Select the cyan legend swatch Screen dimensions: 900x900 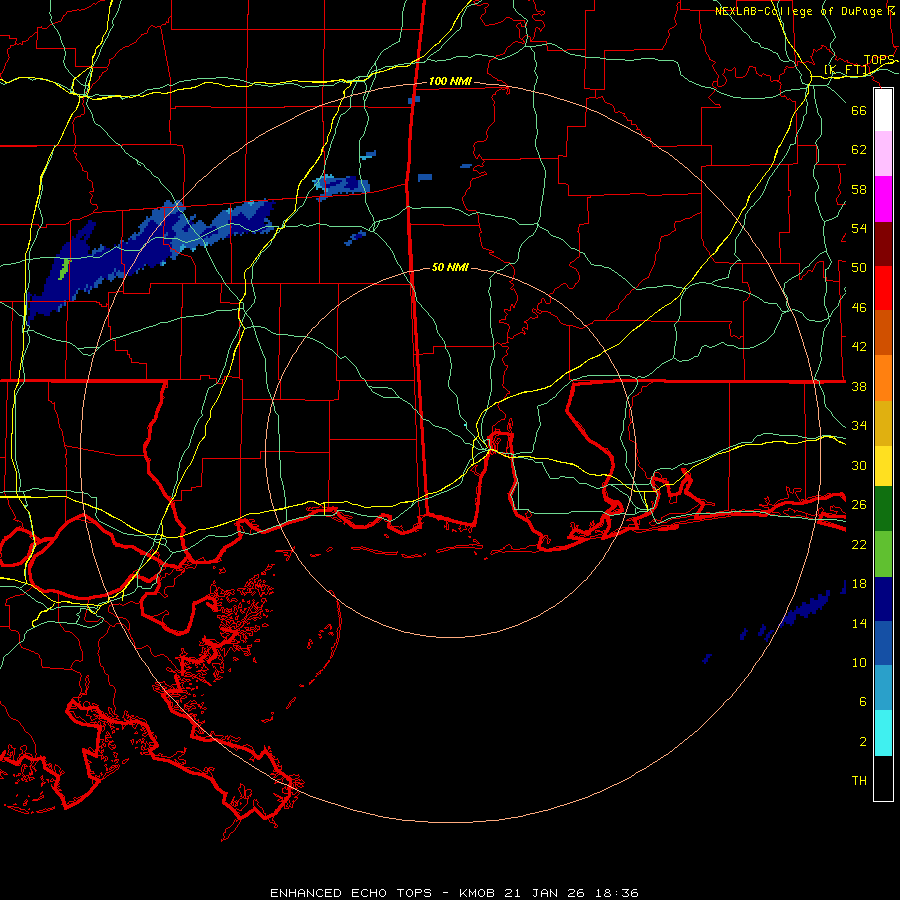pos(883,733)
